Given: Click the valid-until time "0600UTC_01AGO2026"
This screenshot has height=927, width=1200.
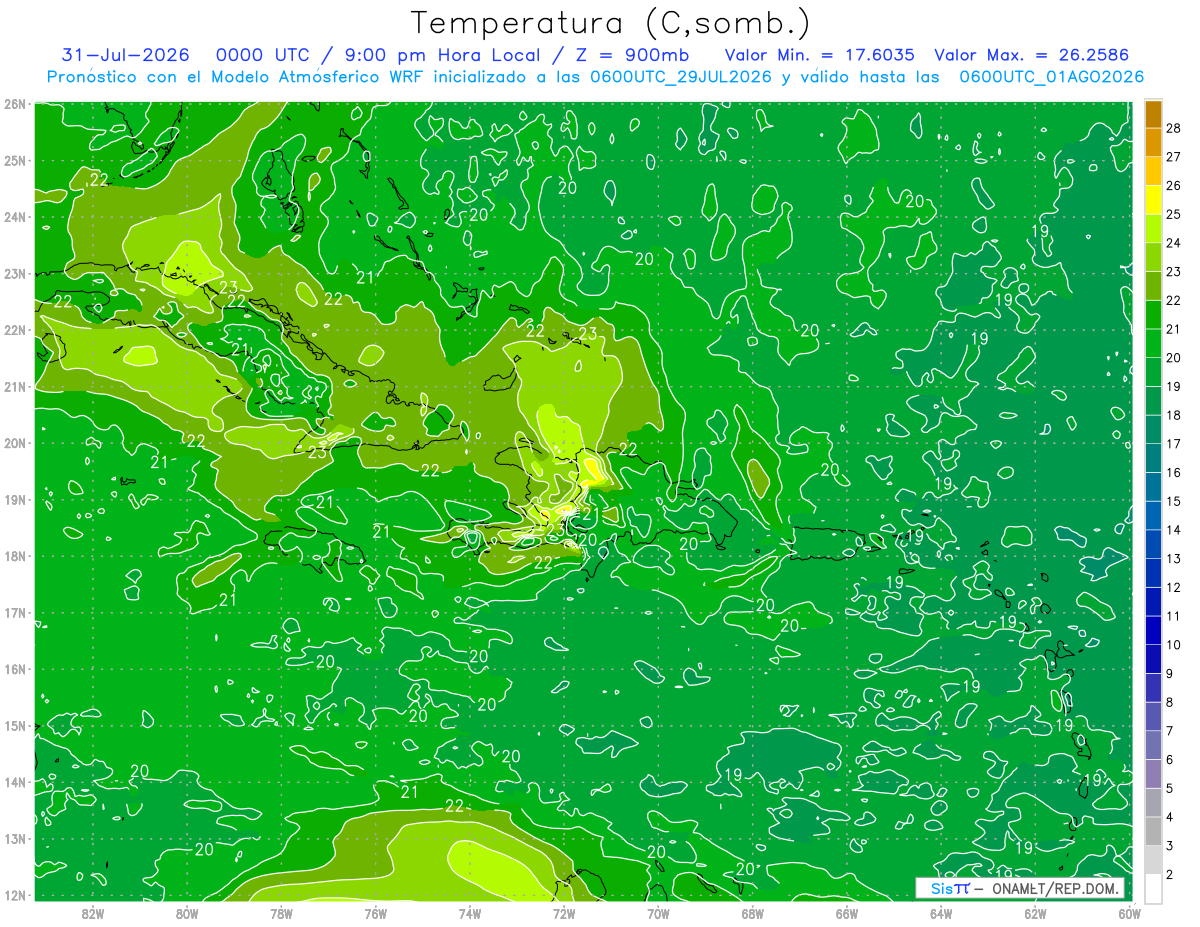Looking at the screenshot, I should tap(1052, 77).
